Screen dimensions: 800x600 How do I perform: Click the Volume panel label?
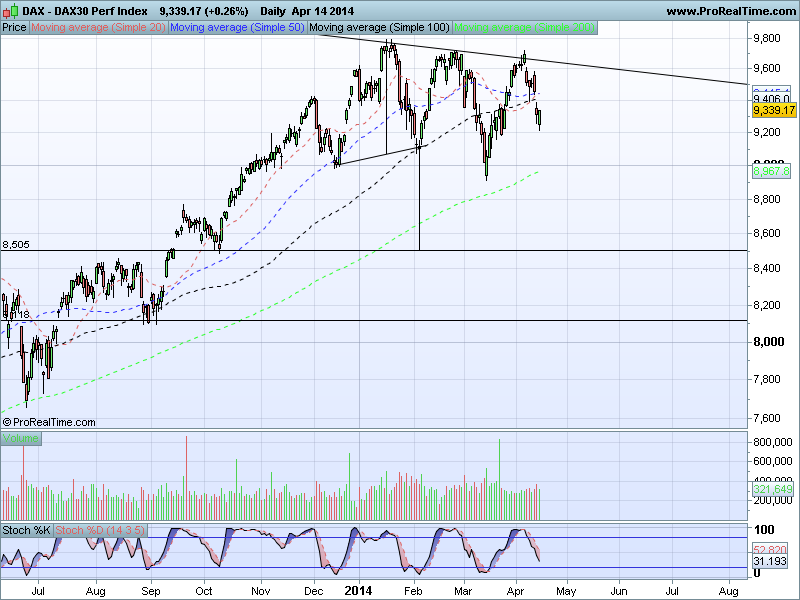20,438
